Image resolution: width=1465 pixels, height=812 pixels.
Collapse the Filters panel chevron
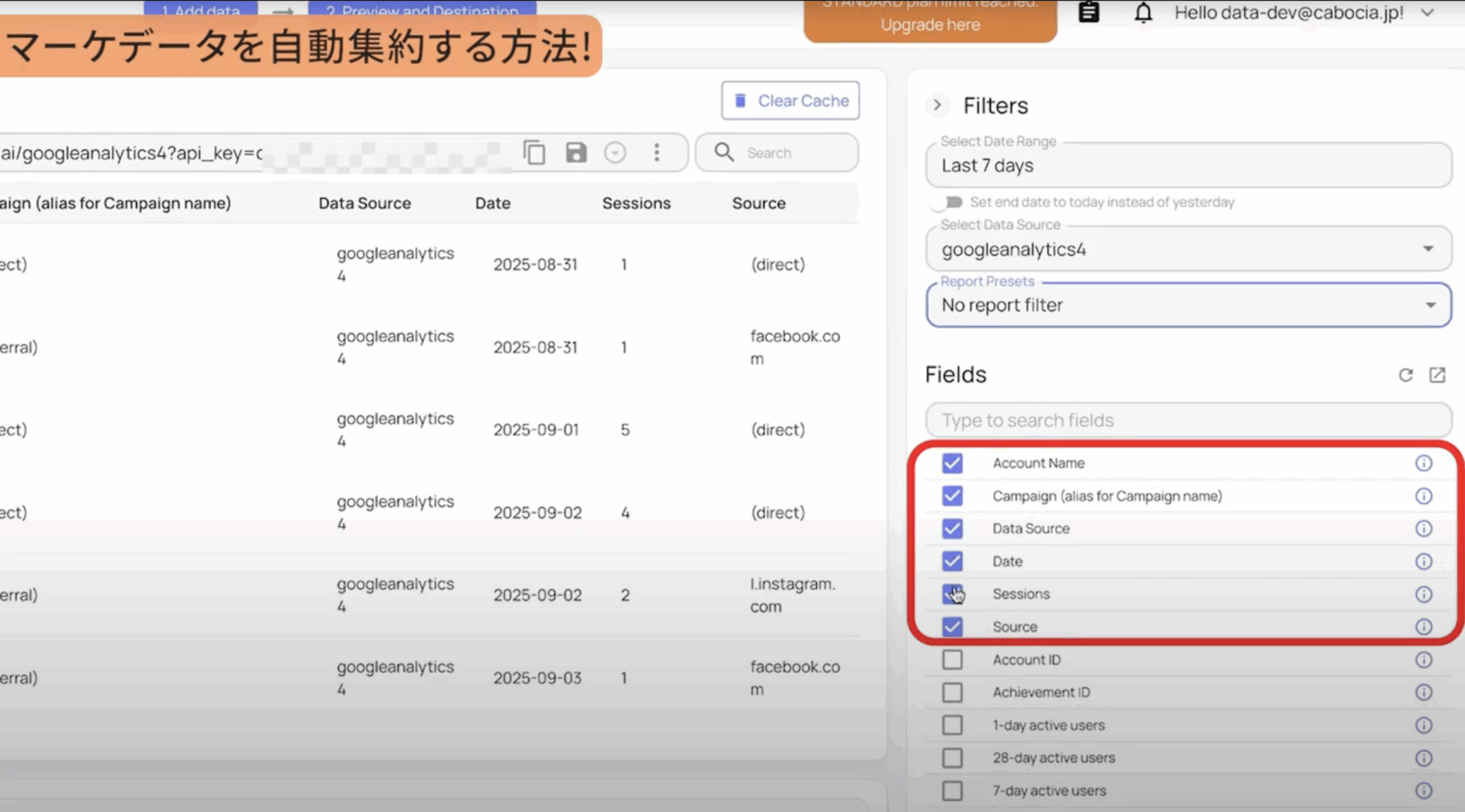pyautogui.click(x=937, y=105)
